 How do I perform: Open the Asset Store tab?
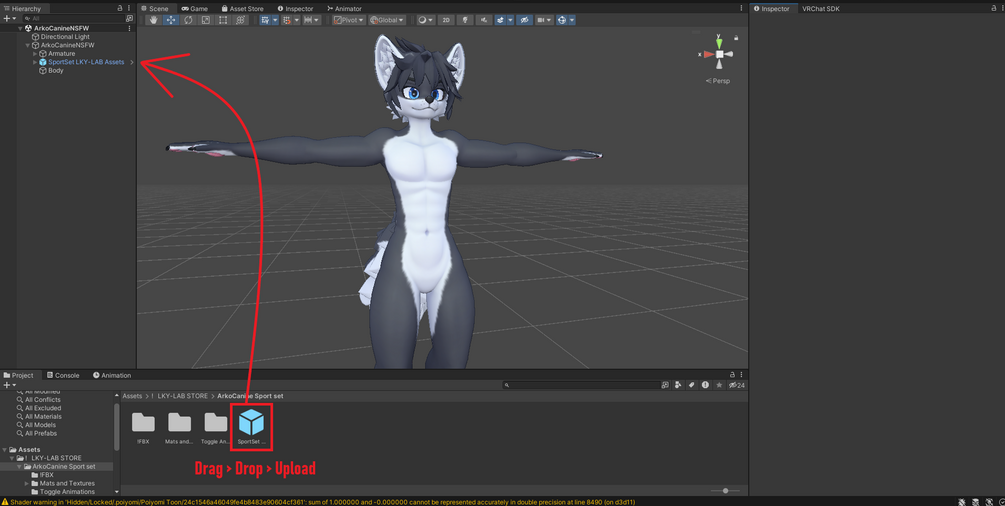point(242,8)
